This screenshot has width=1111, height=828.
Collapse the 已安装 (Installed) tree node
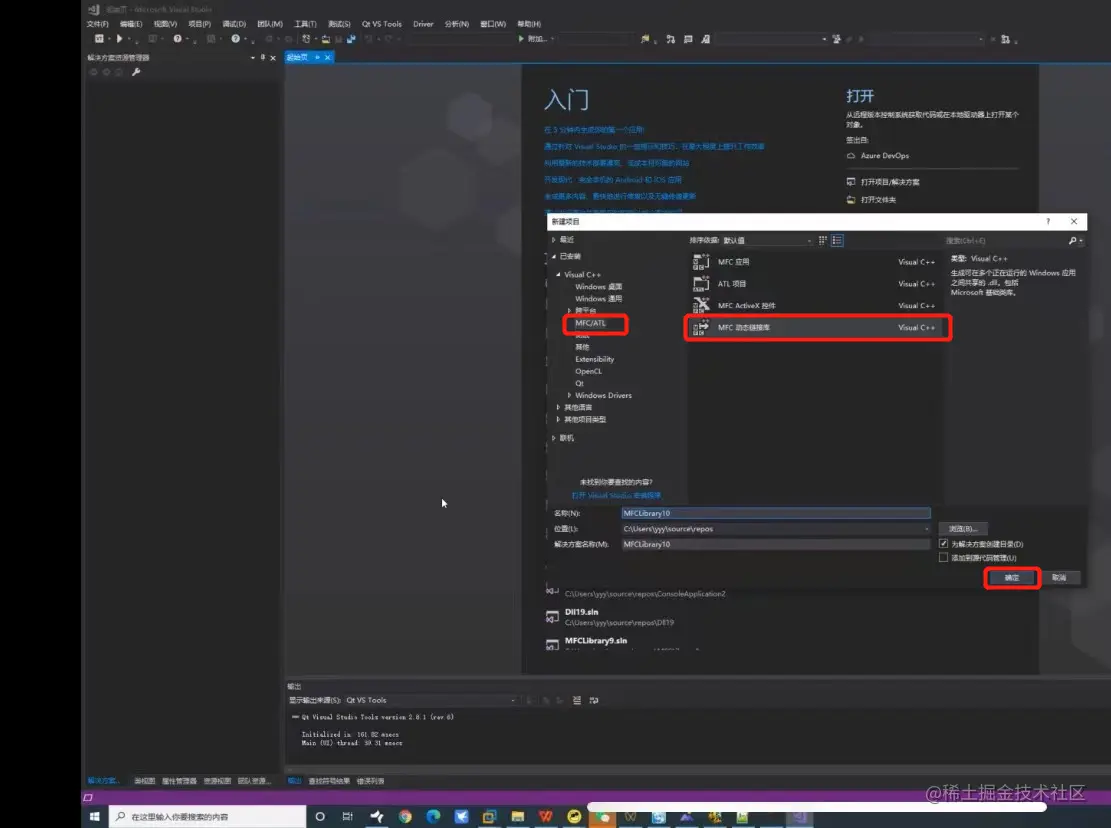554,256
